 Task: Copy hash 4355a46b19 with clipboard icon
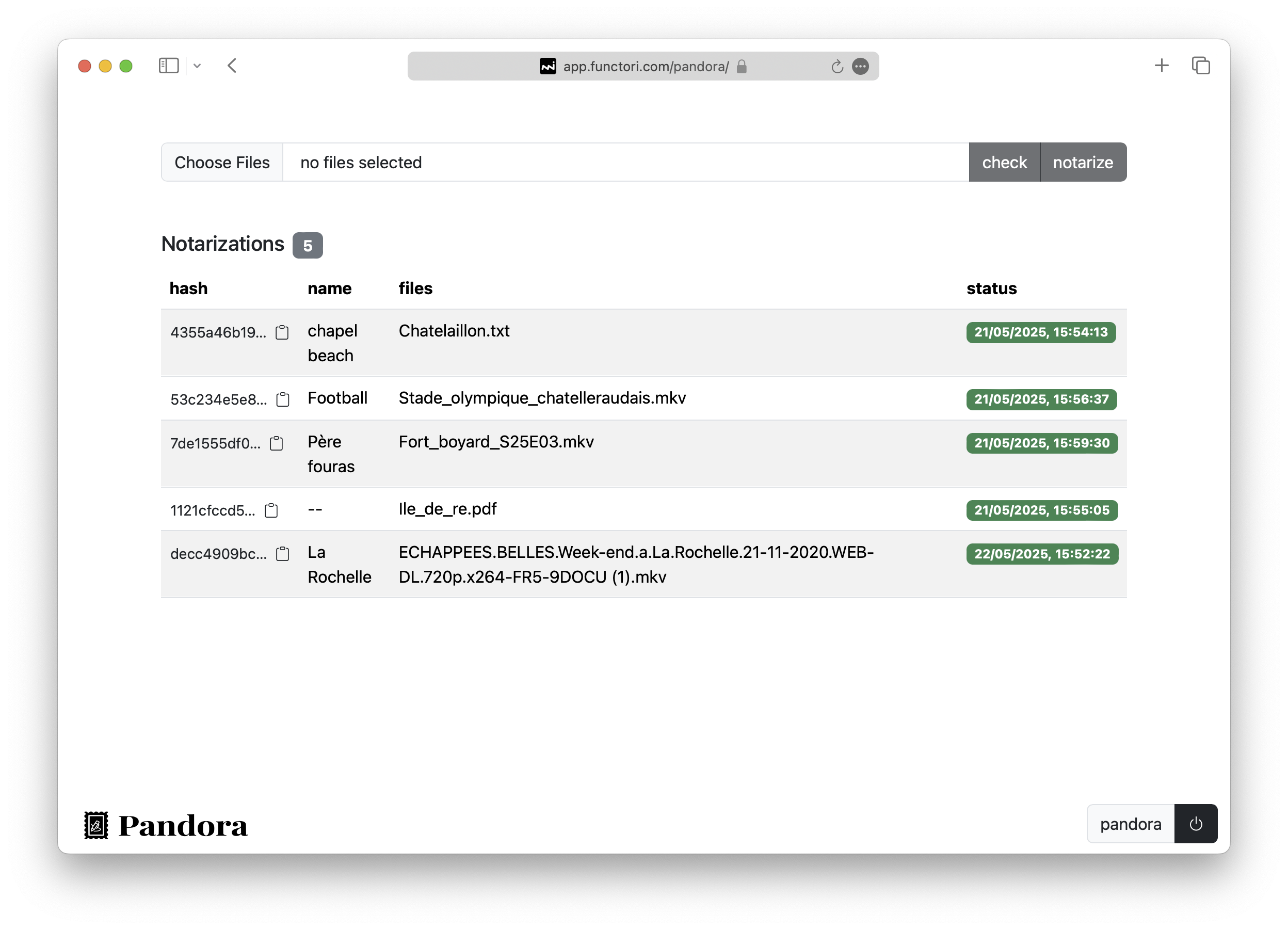tap(282, 332)
